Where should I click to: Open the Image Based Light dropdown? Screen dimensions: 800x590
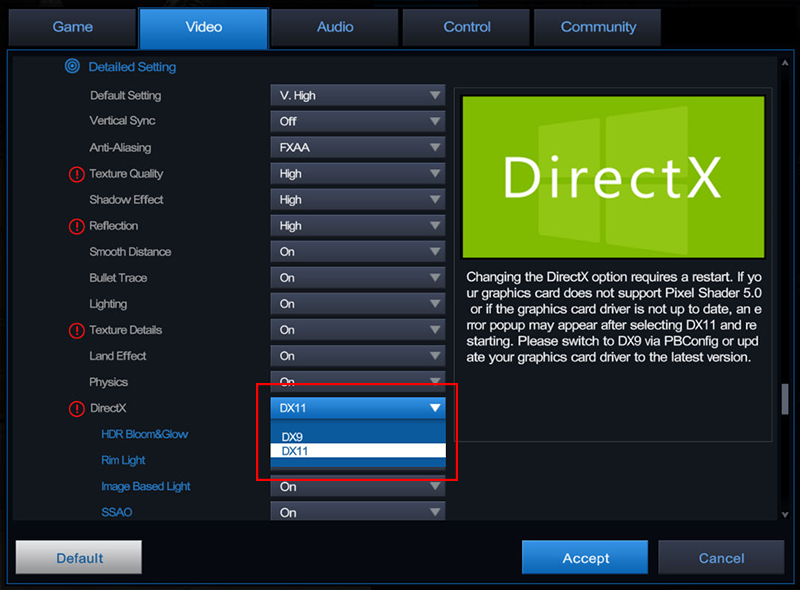click(358, 486)
